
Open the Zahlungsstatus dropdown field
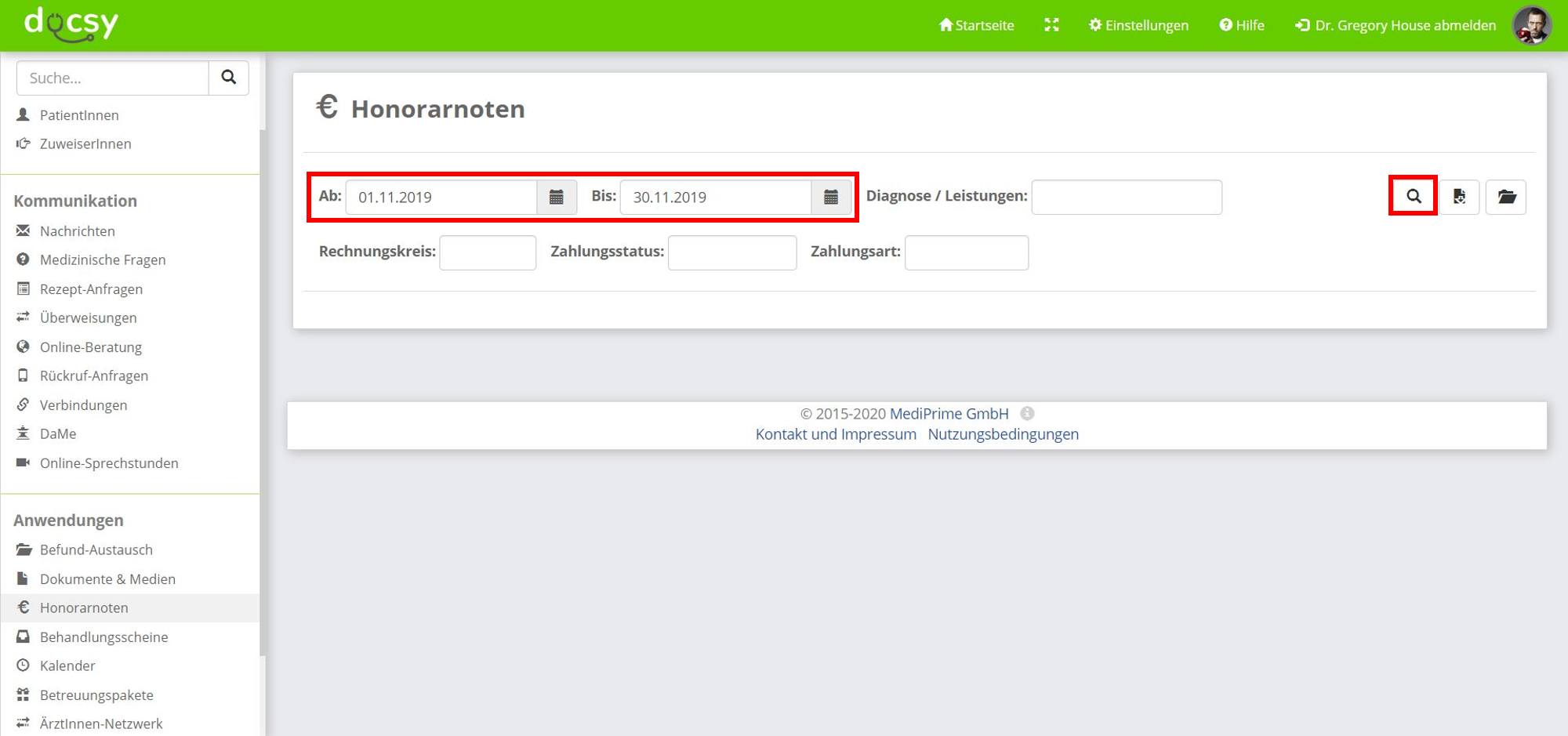[x=731, y=252]
